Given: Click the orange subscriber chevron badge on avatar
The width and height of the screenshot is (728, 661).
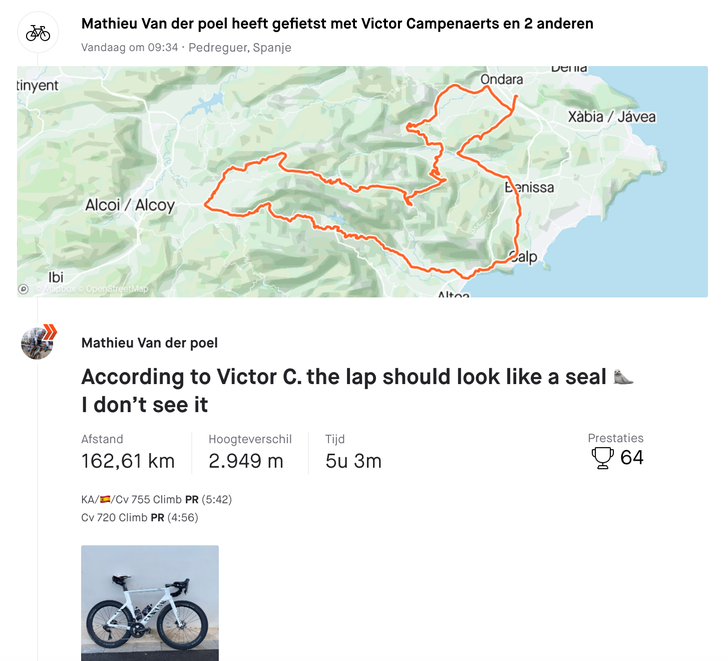Looking at the screenshot, I should click(x=48, y=332).
